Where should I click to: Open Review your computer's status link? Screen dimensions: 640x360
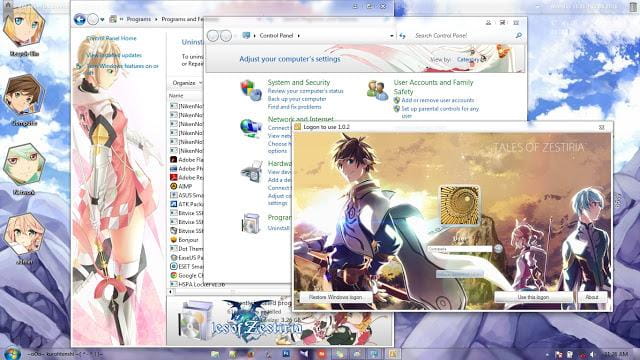306,91
